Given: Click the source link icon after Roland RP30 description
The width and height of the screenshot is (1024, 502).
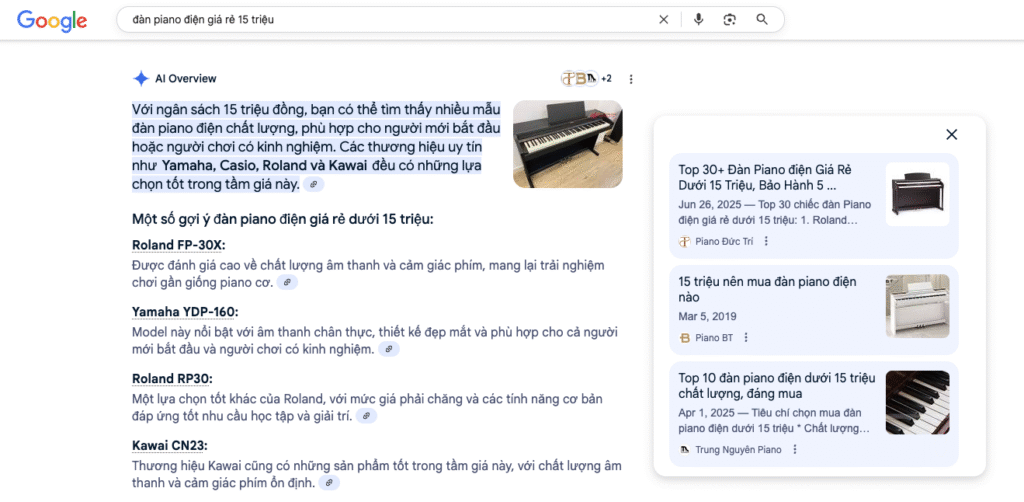Looking at the screenshot, I should click(366, 416).
